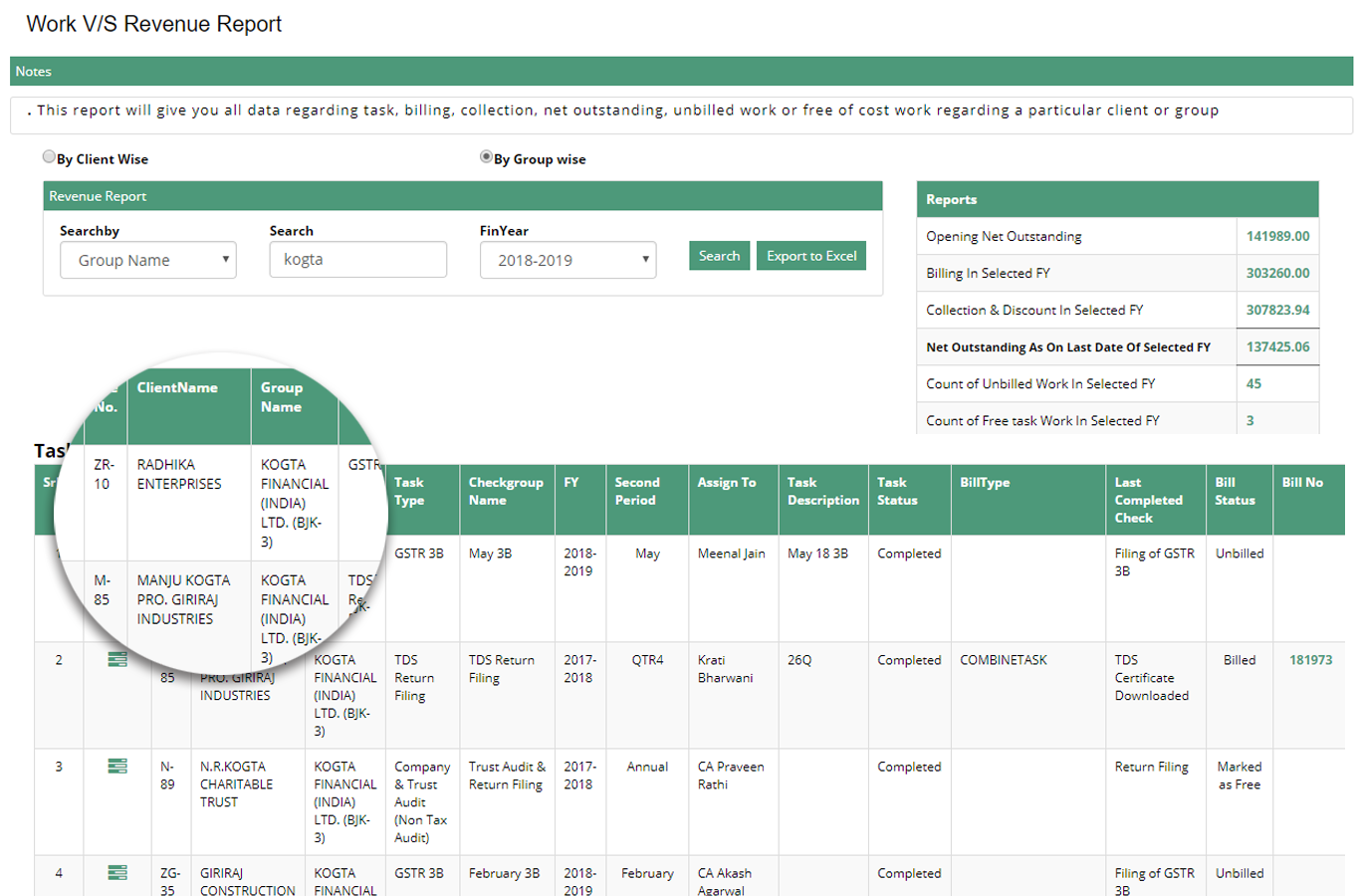Click the Opening Net Outstanding value 141989.00
1360x896 pixels.
(x=1277, y=236)
